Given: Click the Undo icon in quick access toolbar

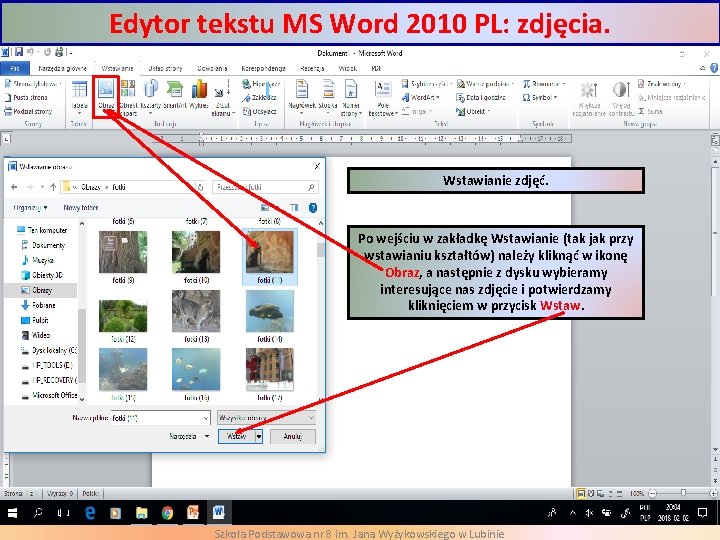Looking at the screenshot, I should click(x=30, y=52).
